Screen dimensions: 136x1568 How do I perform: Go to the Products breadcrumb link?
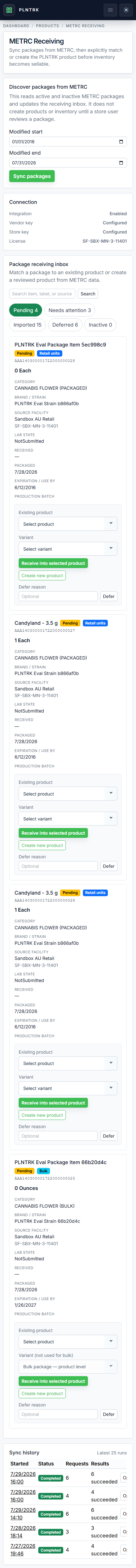point(47,26)
